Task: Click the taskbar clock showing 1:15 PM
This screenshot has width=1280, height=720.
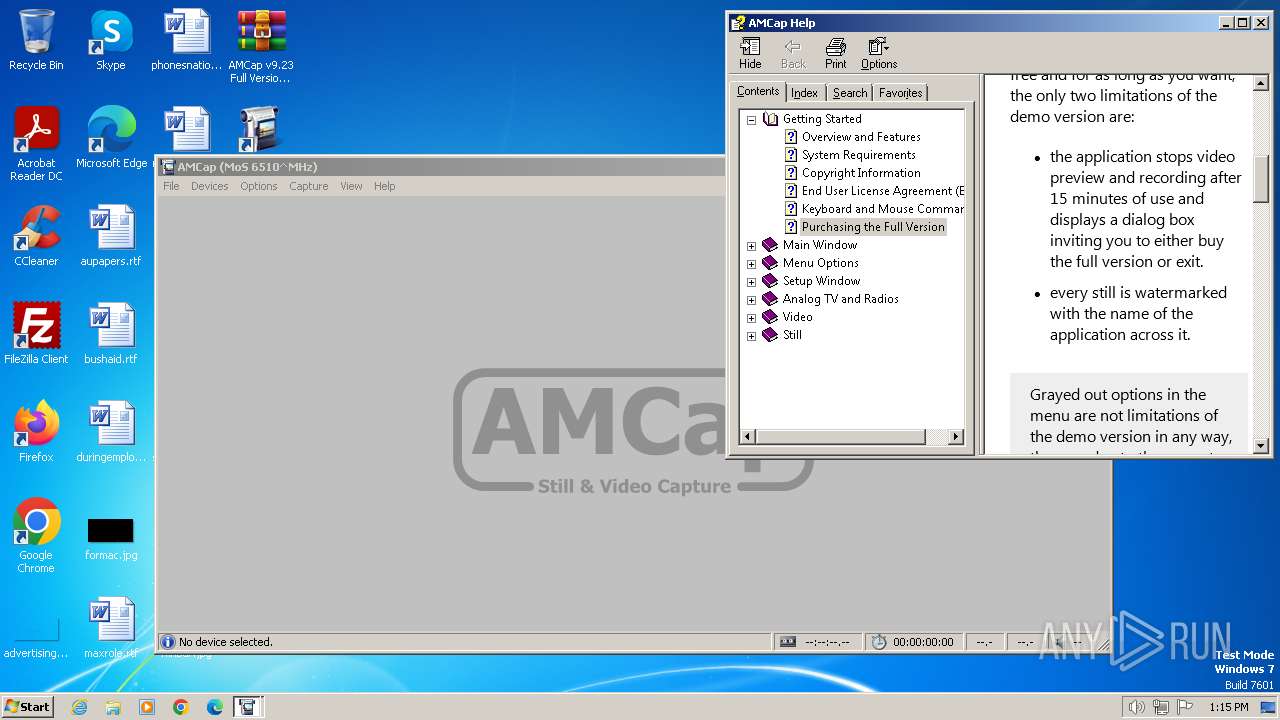Action: pos(1229,707)
